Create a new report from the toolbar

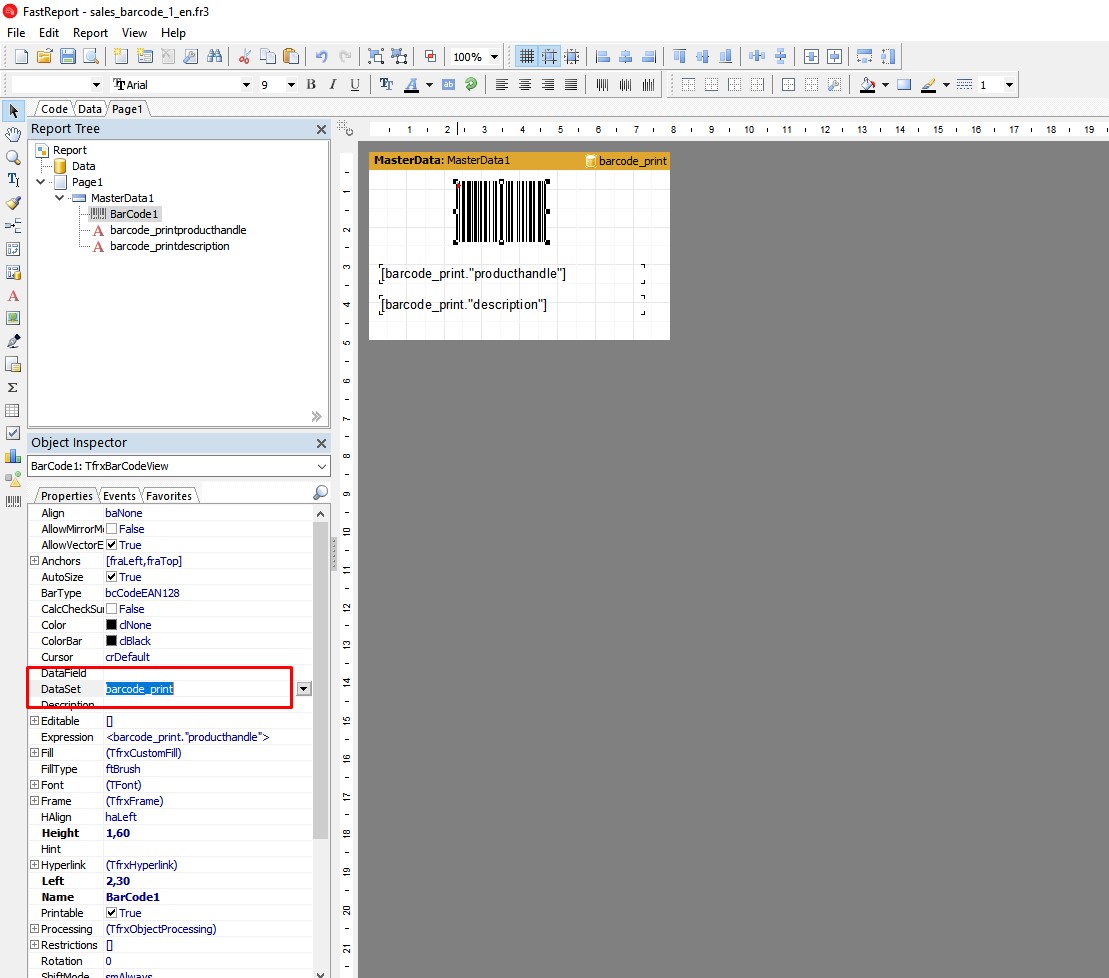click(x=21, y=57)
